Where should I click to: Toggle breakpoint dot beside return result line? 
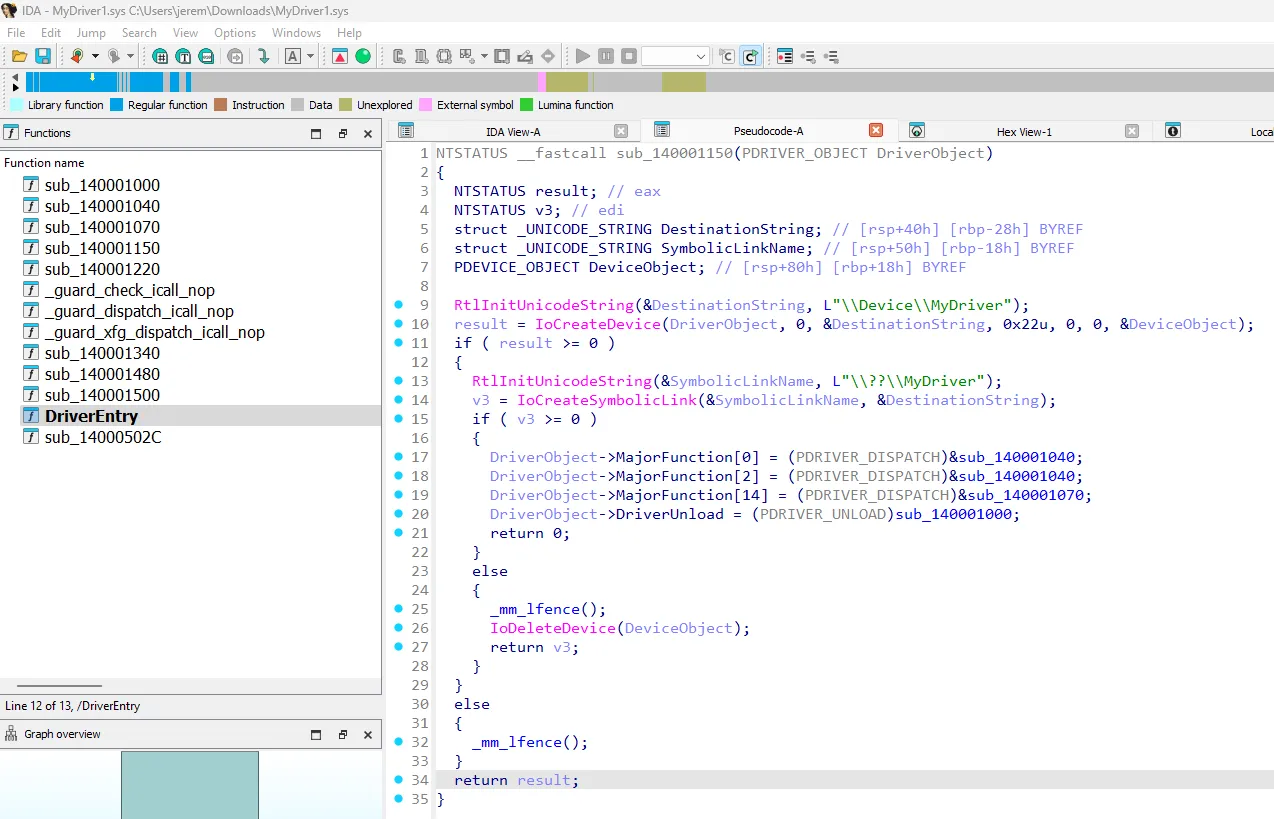pos(399,779)
